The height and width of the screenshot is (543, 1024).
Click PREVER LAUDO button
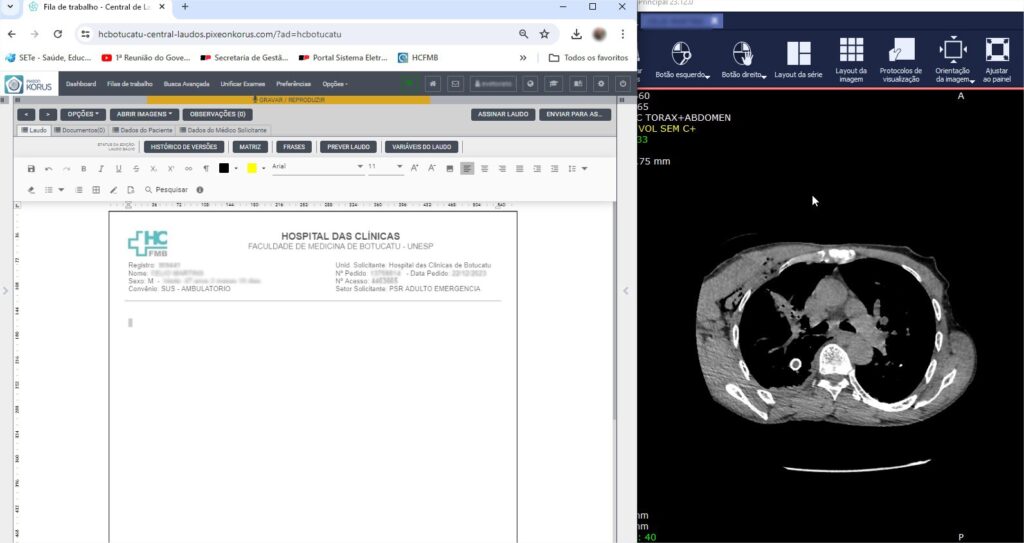(x=348, y=147)
